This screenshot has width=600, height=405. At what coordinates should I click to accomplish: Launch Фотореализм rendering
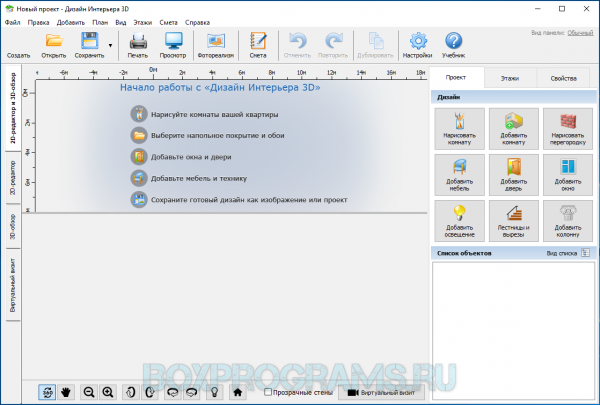pos(216,45)
